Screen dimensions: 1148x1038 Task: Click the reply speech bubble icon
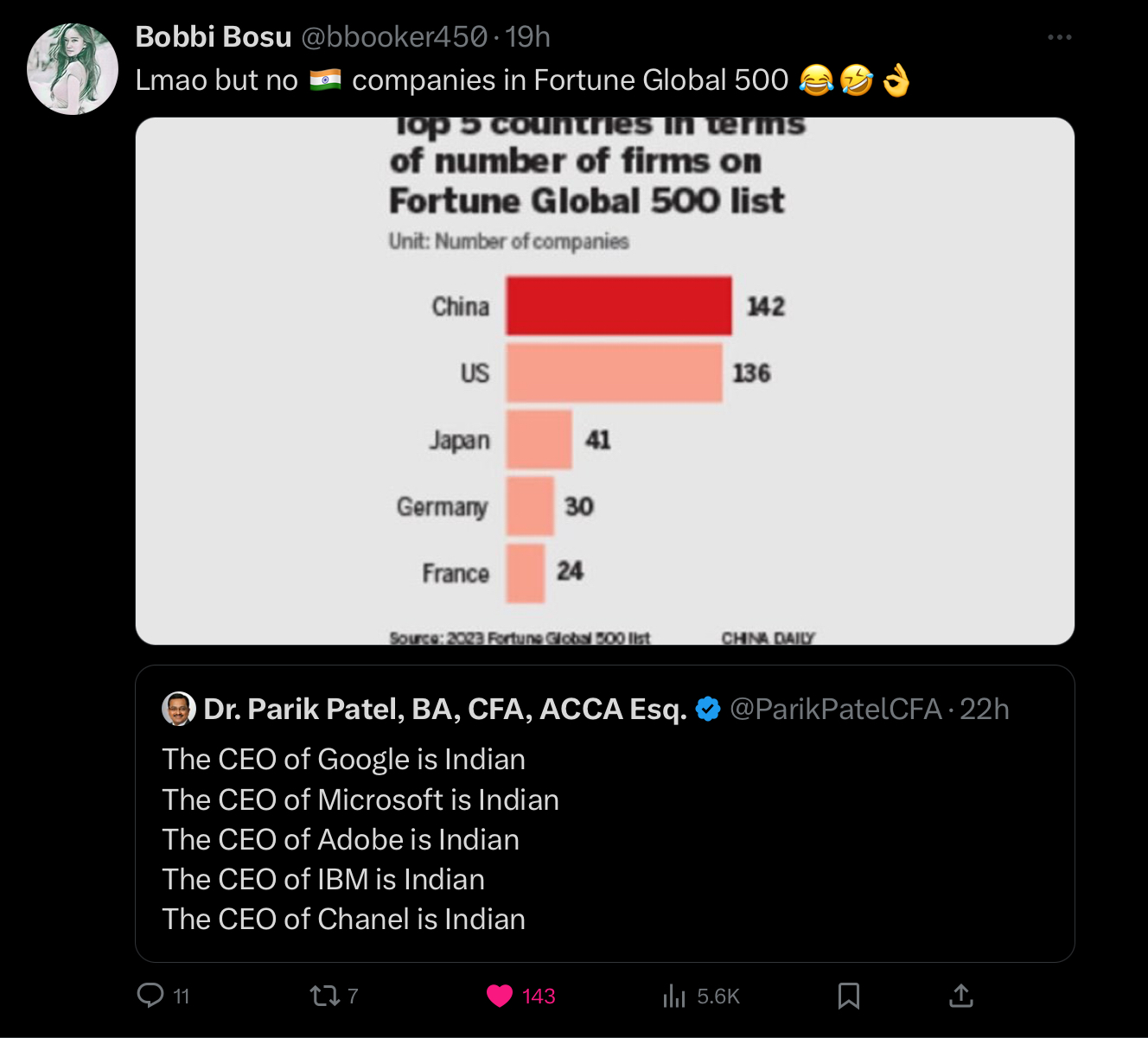coord(151,996)
